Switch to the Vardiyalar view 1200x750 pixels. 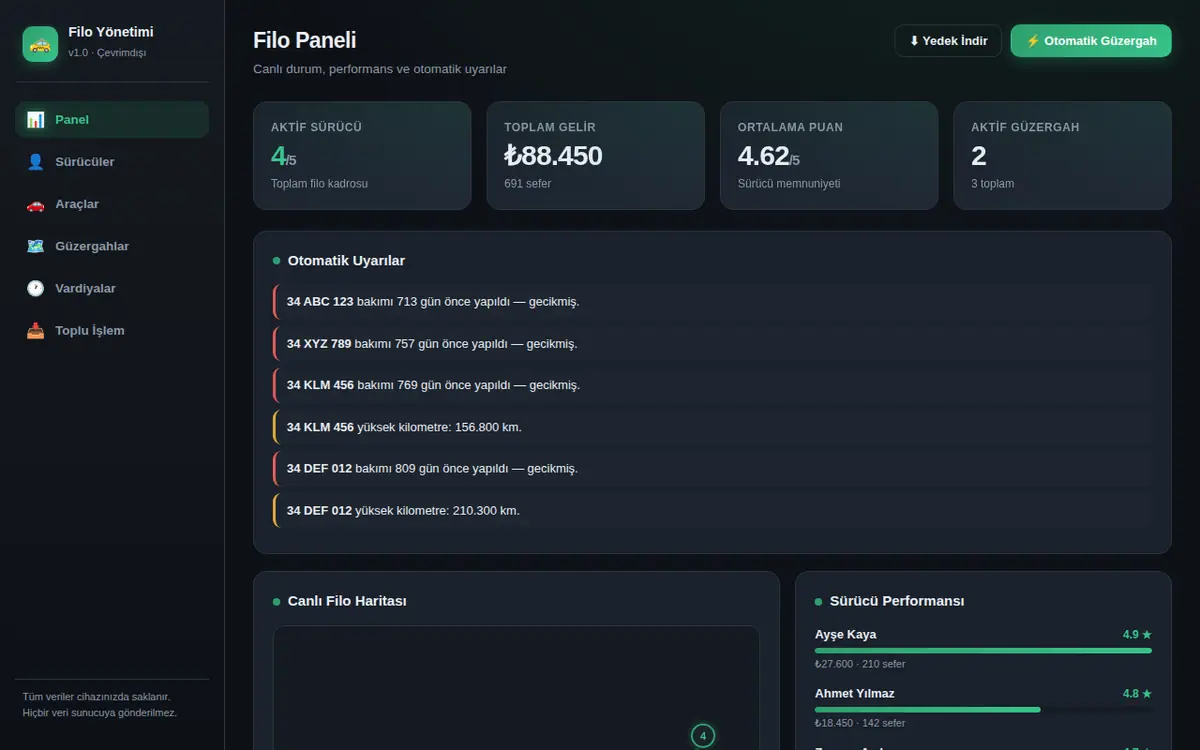(x=112, y=288)
